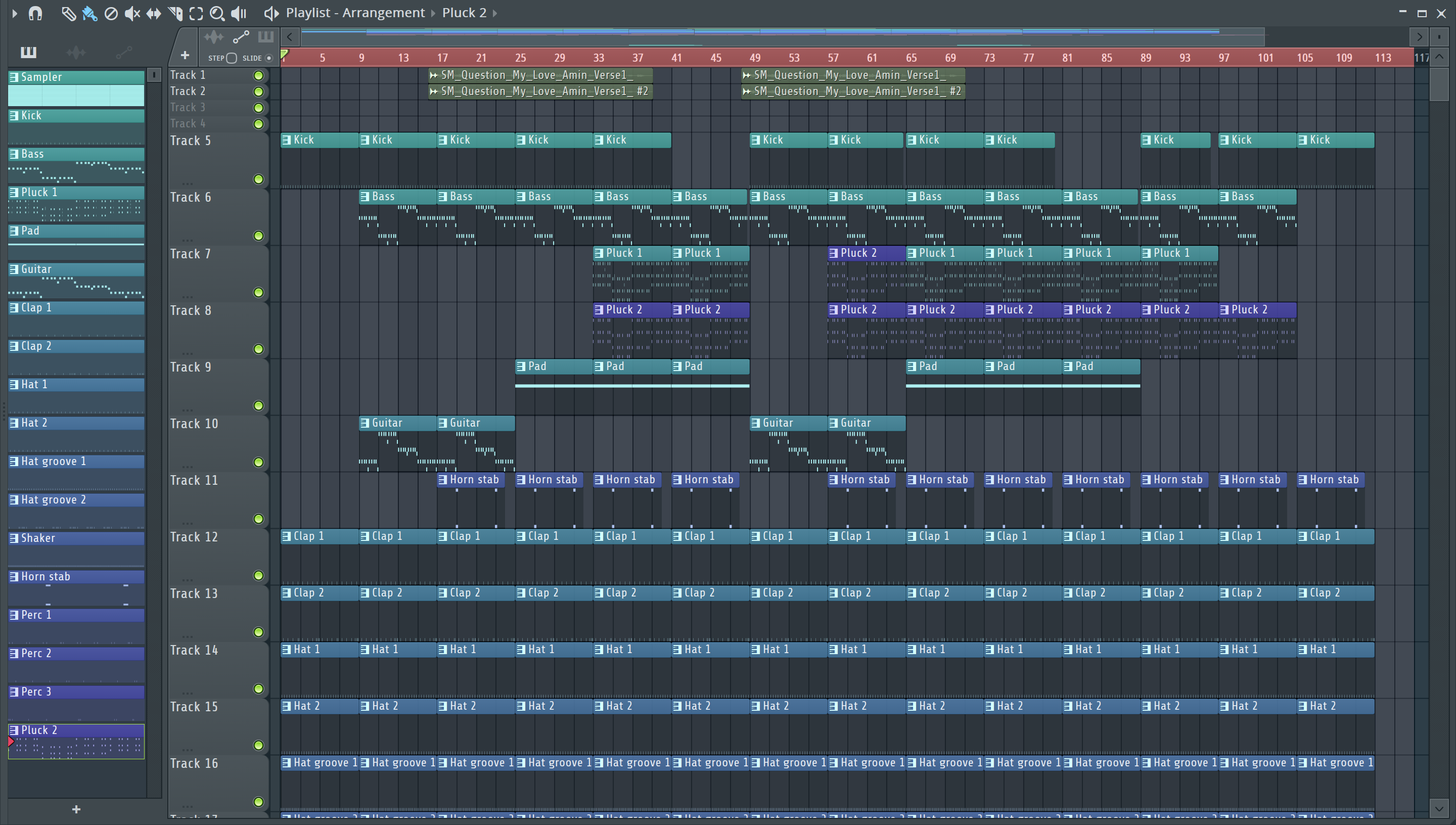The height and width of the screenshot is (825, 1456).
Task: Show pattern clips in the picker
Action: point(28,52)
